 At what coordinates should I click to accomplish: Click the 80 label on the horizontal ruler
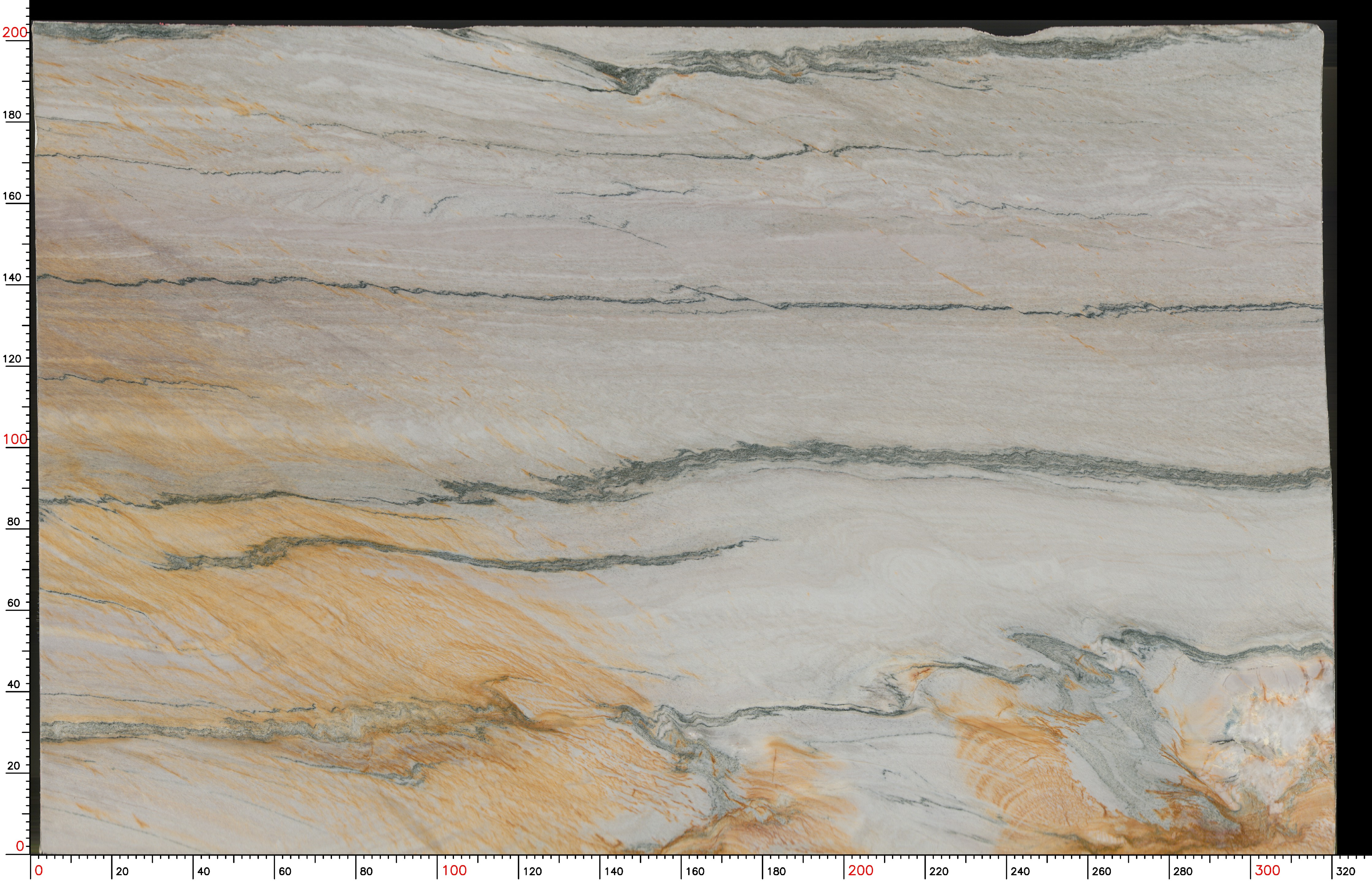tap(366, 871)
